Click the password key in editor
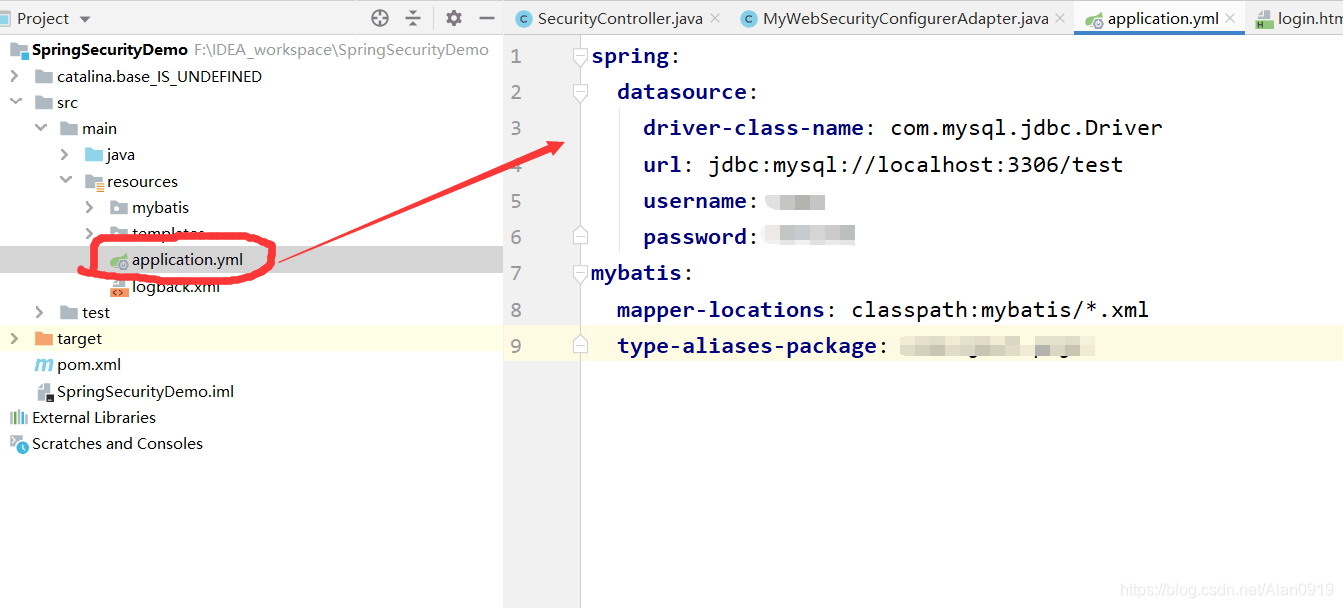The image size is (1343, 608). pyautogui.click(x=695, y=237)
